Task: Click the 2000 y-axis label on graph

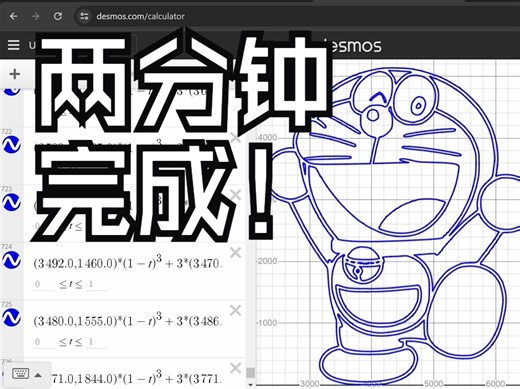Action: (x=268, y=261)
